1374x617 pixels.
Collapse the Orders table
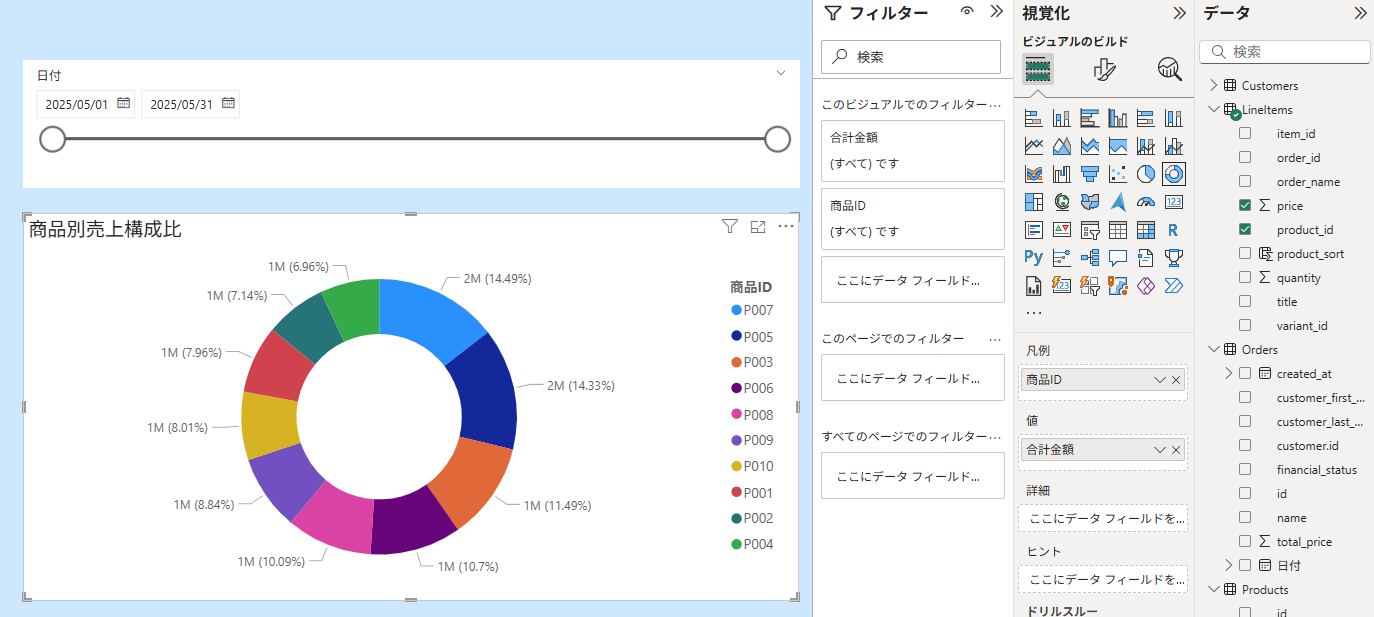tap(1214, 349)
